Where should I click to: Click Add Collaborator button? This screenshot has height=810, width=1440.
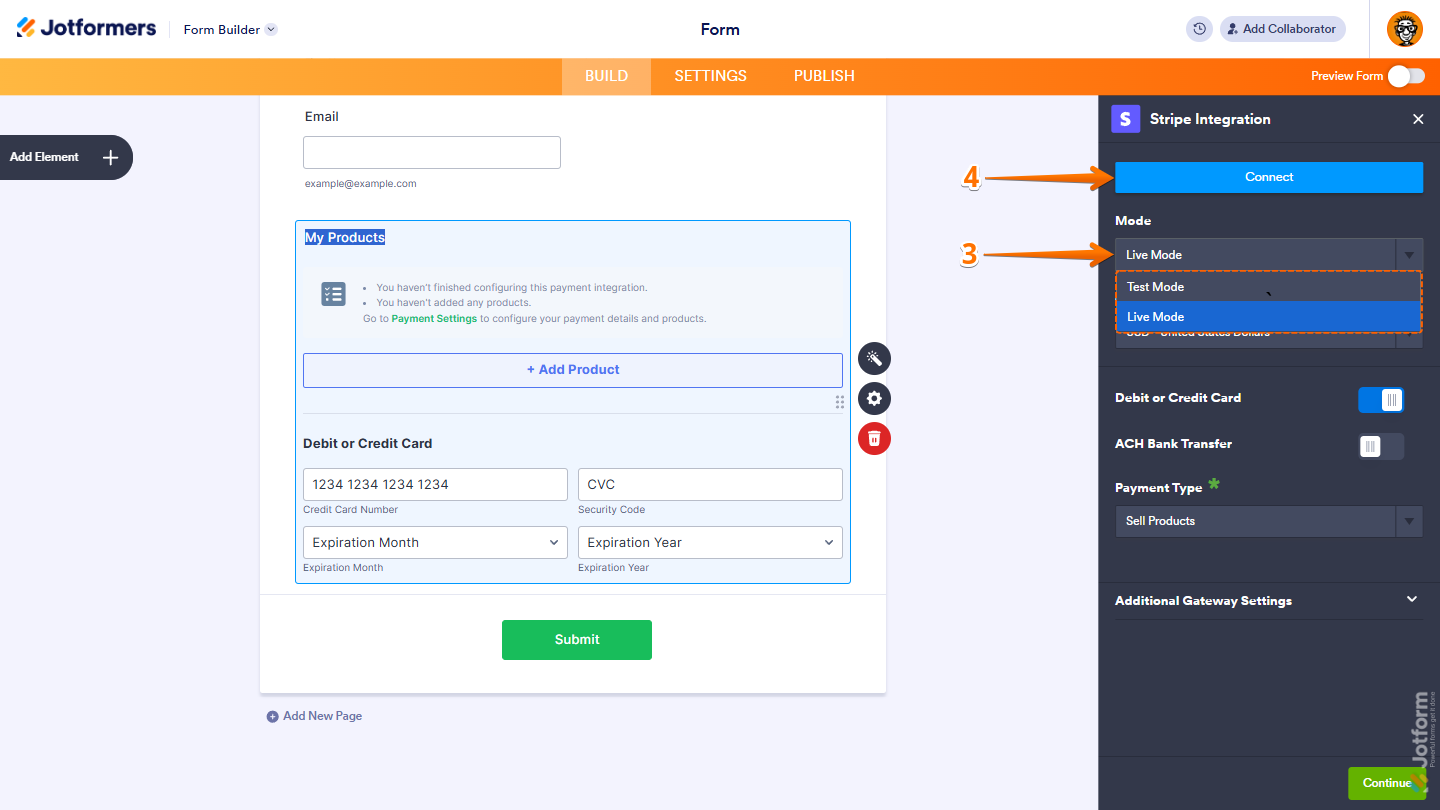click(1282, 29)
